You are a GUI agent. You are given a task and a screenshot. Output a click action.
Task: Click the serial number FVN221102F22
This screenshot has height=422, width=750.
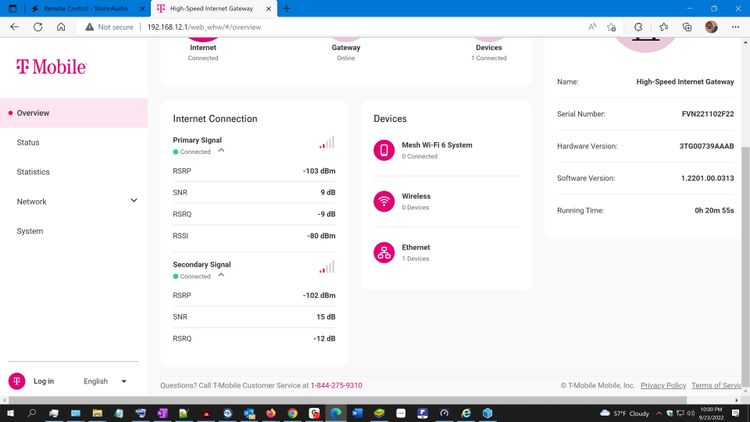pyautogui.click(x=707, y=114)
